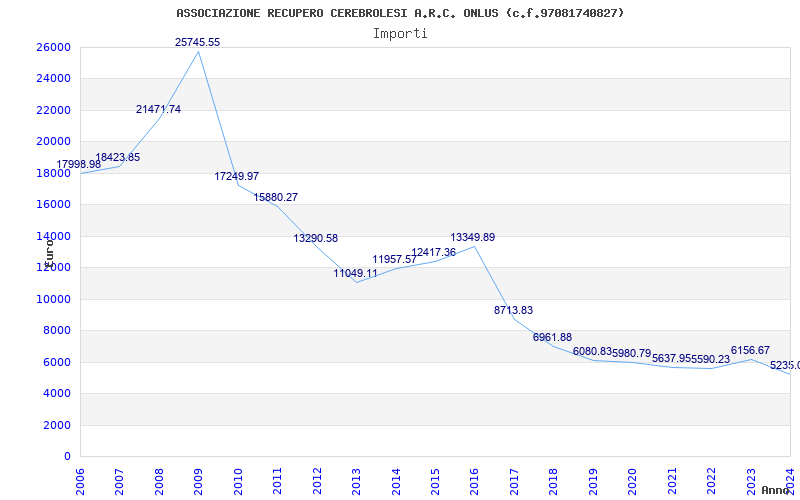Select data label 13290.58

tap(315, 238)
